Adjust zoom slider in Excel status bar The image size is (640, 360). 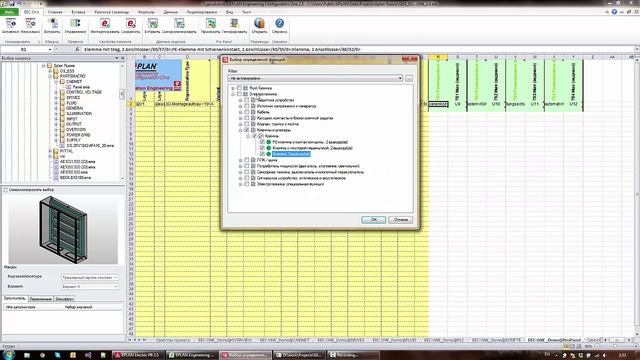coord(614,346)
